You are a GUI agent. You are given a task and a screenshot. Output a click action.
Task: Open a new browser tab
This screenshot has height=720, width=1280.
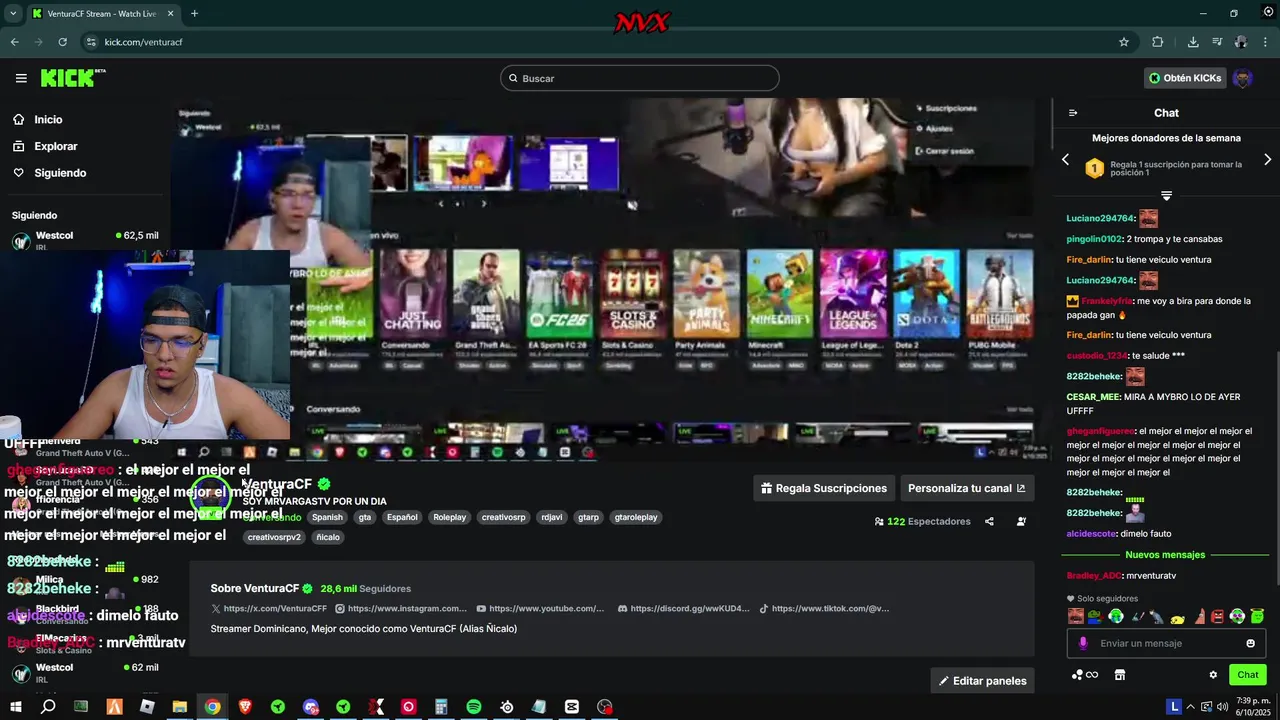tap(194, 13)
